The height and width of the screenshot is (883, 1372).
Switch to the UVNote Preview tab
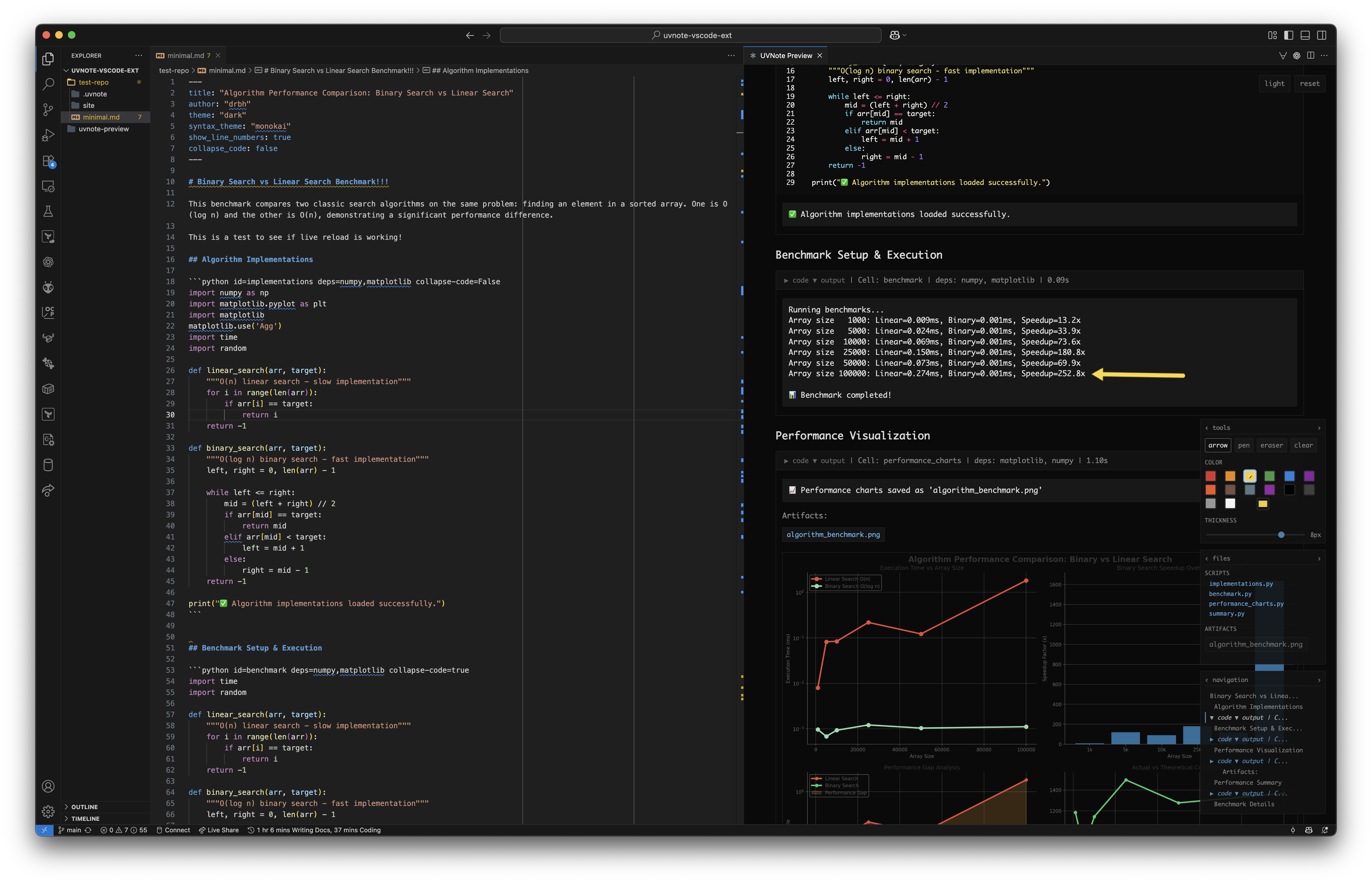pyautogui.click(x=786, y=56)
